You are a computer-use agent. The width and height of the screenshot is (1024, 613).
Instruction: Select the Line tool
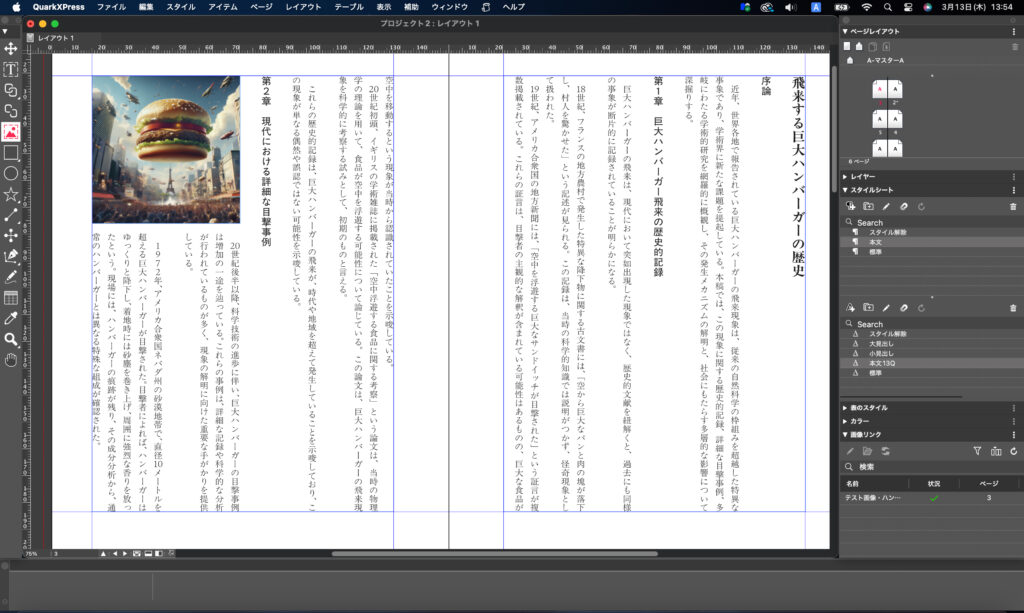click(x=10, y=215)
